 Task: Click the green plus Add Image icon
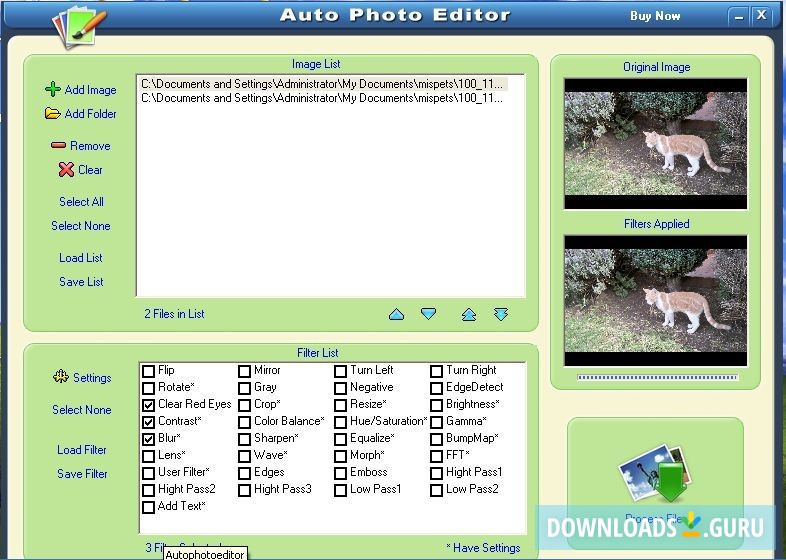coord(53,89)
